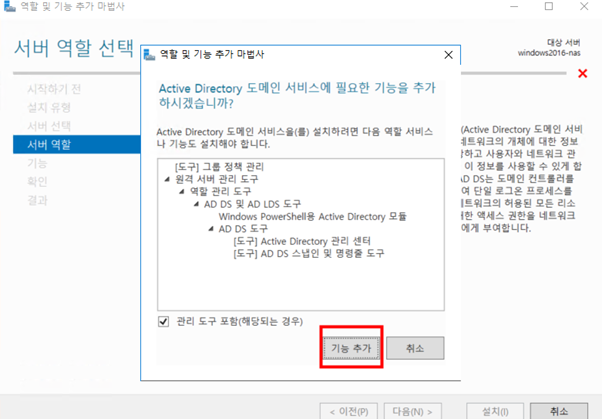
Task: Maximize the main wizard window
Action: (549, 7)
